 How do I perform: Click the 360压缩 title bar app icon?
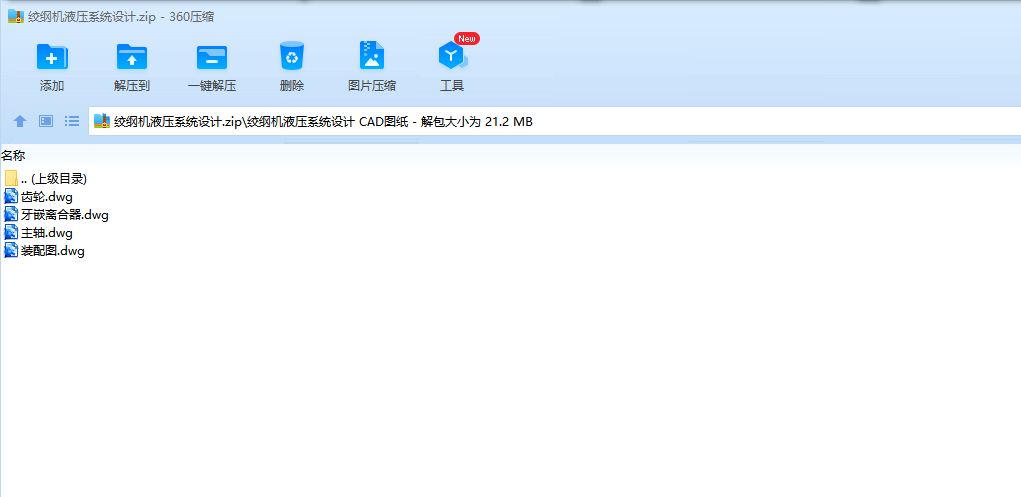16,17
